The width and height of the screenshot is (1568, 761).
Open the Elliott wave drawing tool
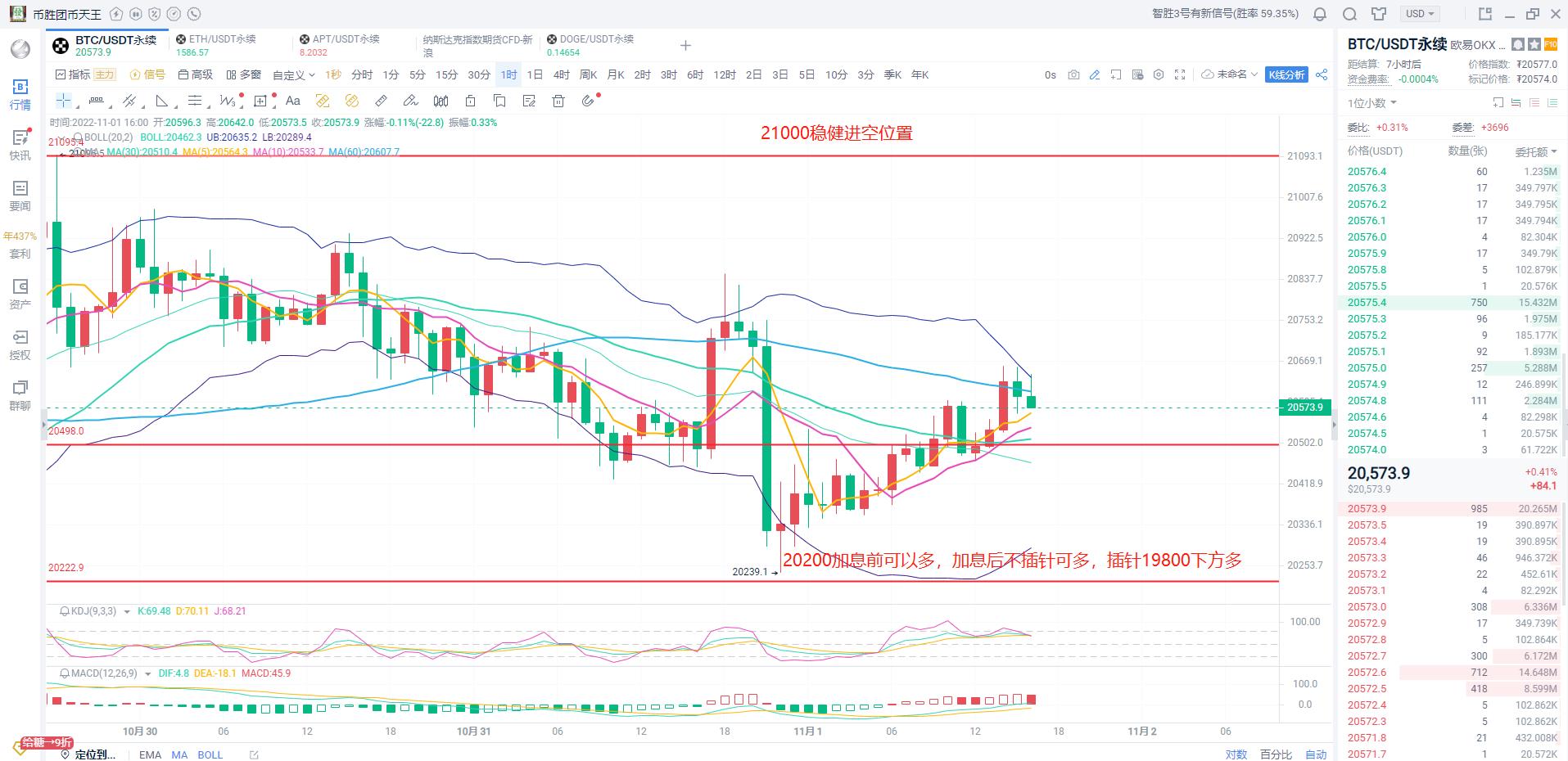coord(228,101)
